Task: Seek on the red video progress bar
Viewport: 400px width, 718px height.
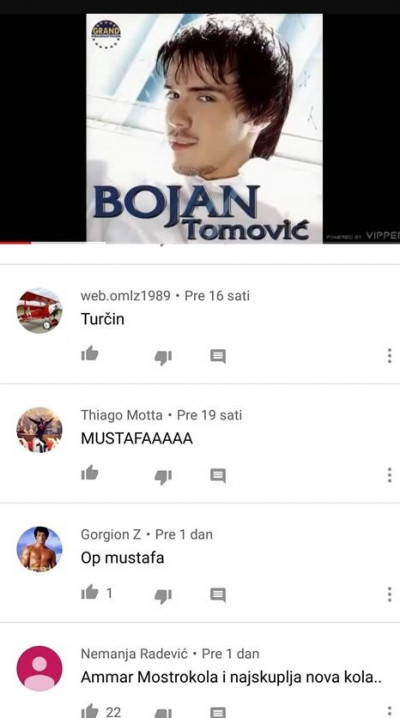Action: (x=200, y=242)
